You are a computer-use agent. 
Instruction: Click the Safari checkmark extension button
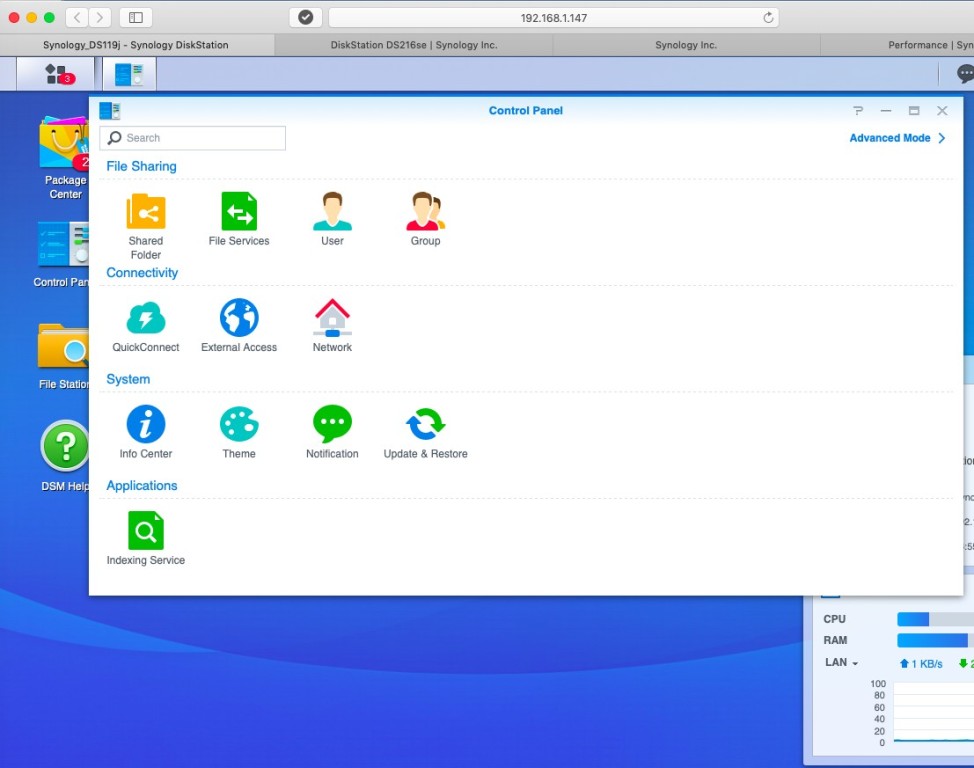point(306,17)
